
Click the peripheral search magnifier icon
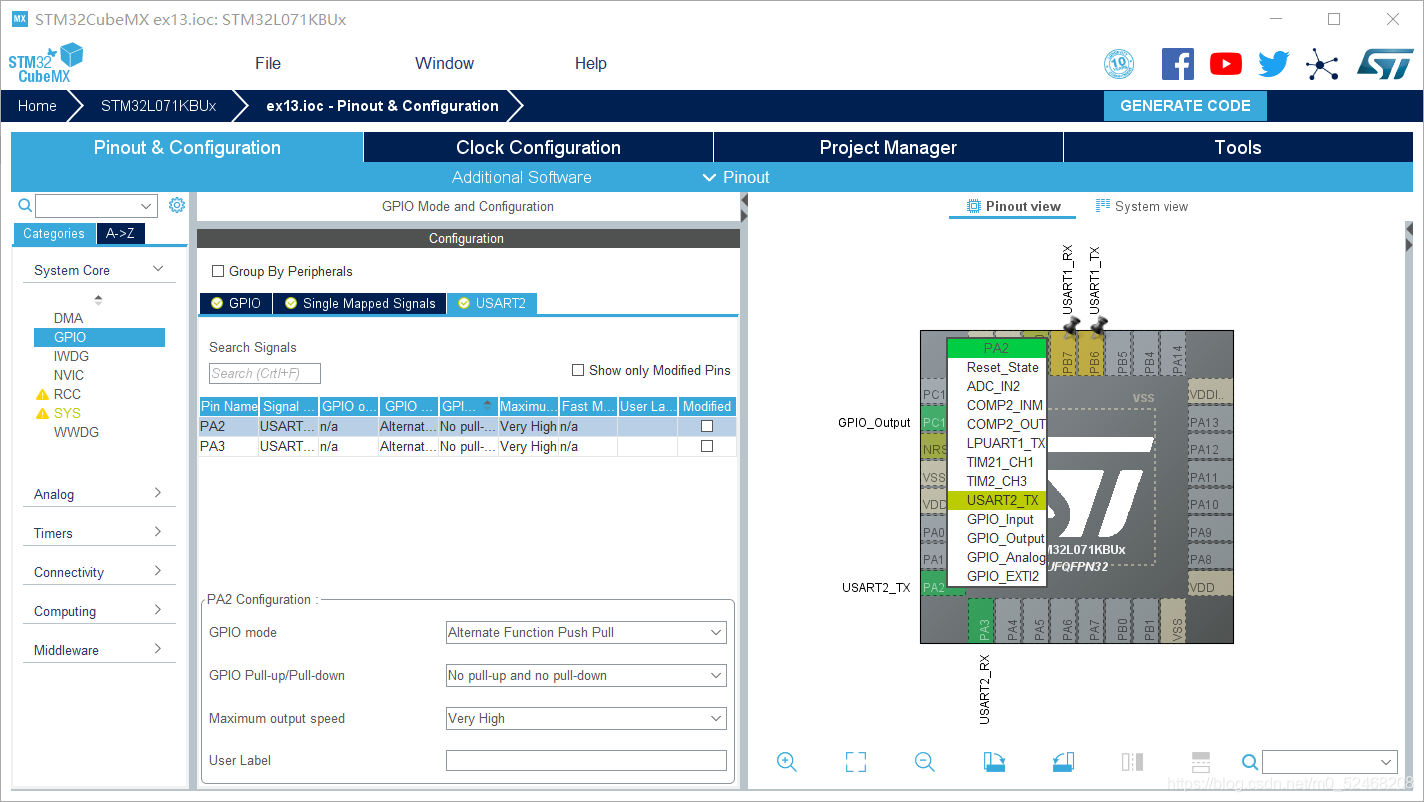[x=26, y=205]
